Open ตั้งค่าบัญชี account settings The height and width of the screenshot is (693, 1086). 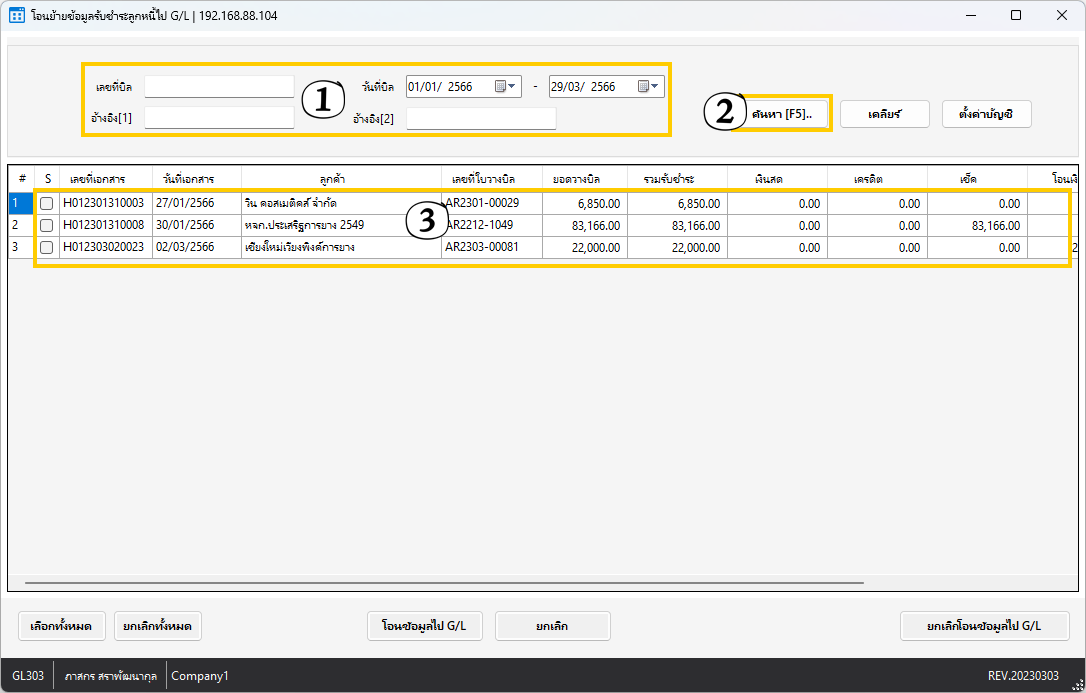tap(986, 114)
